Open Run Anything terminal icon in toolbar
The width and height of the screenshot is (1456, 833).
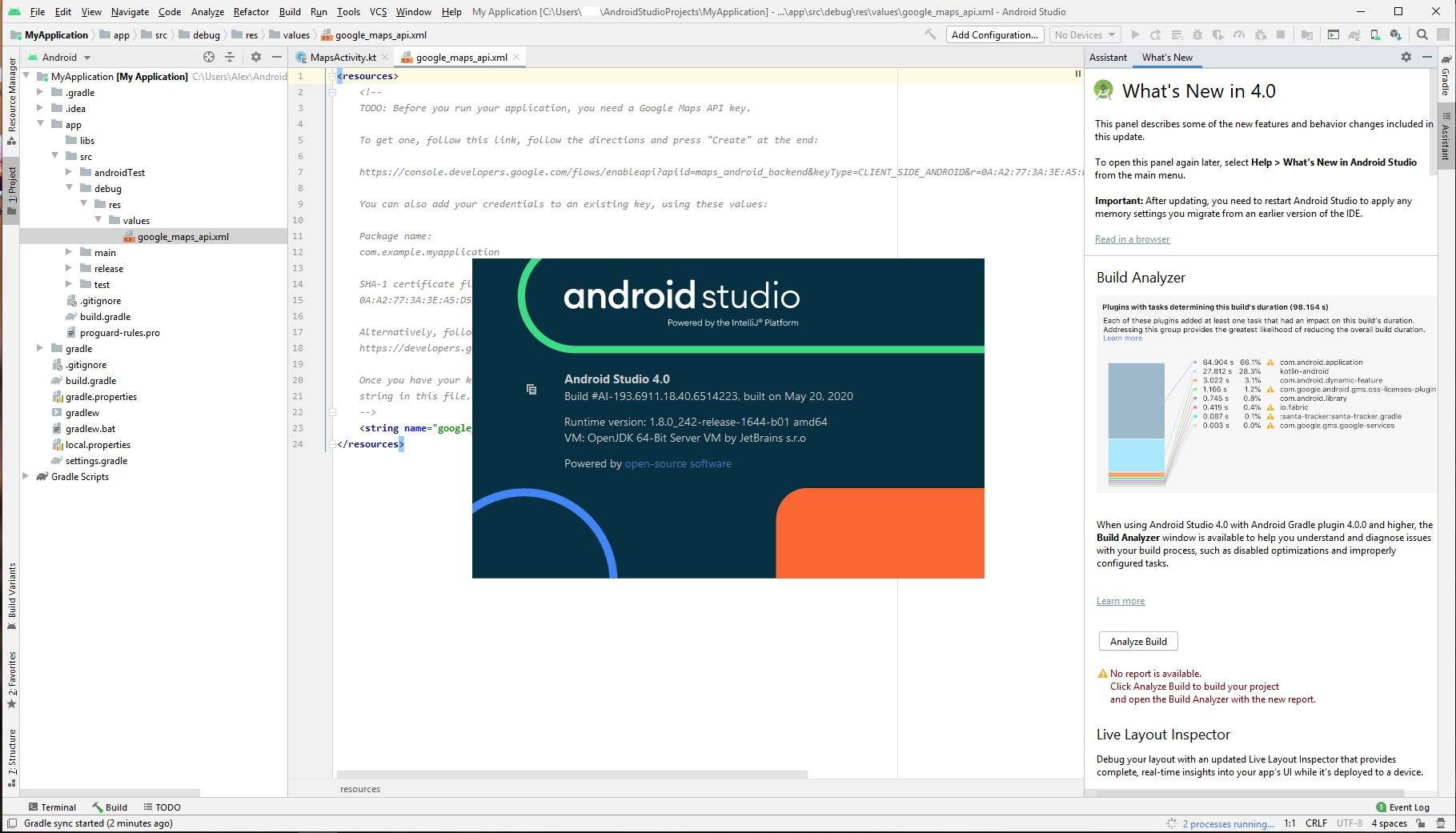pos(1333,34)
